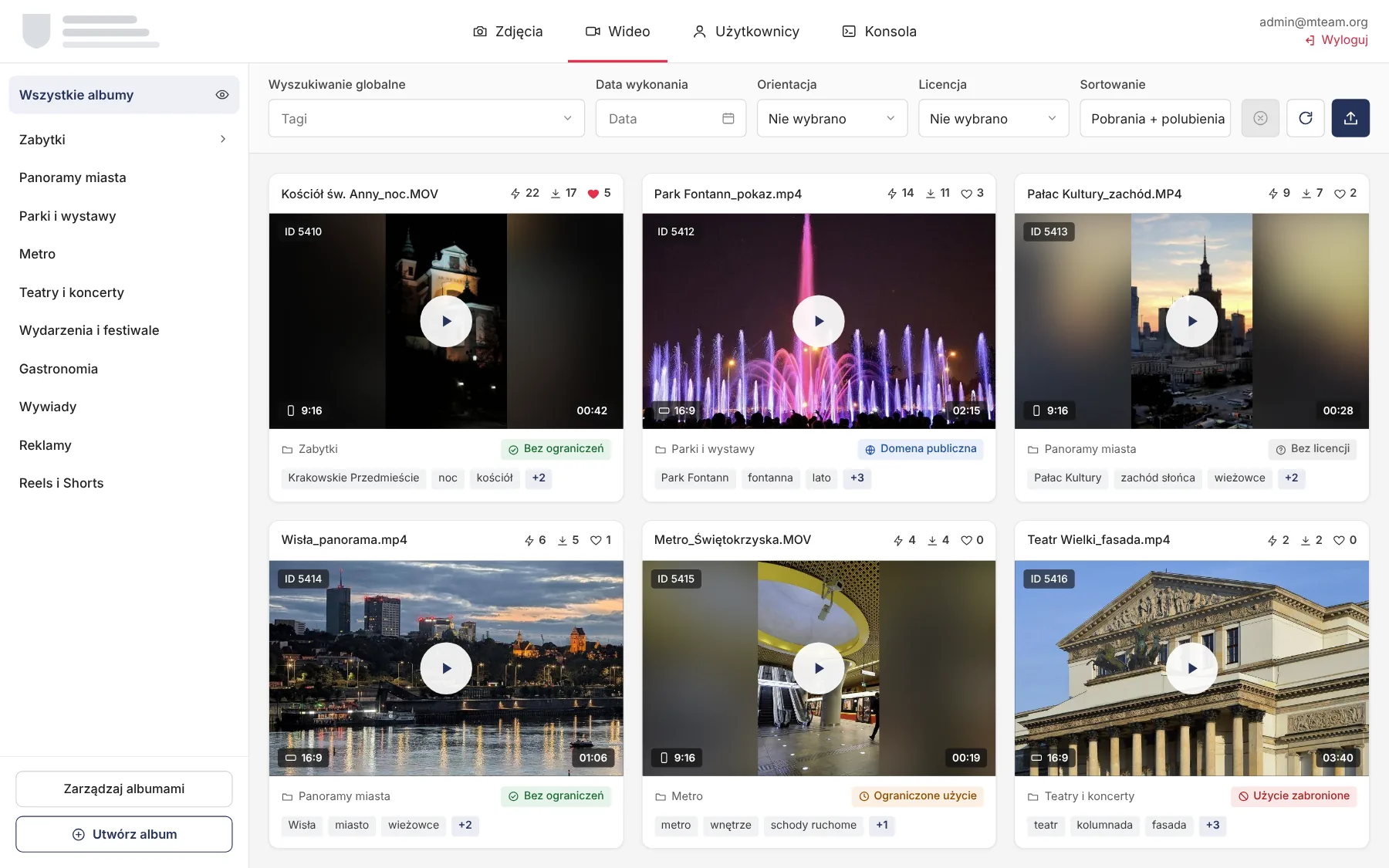This screenshot has height=868, width=1389.
Task: Toggle heart on Park Fontann_pokaz.mp4
Action: (966, 194)
